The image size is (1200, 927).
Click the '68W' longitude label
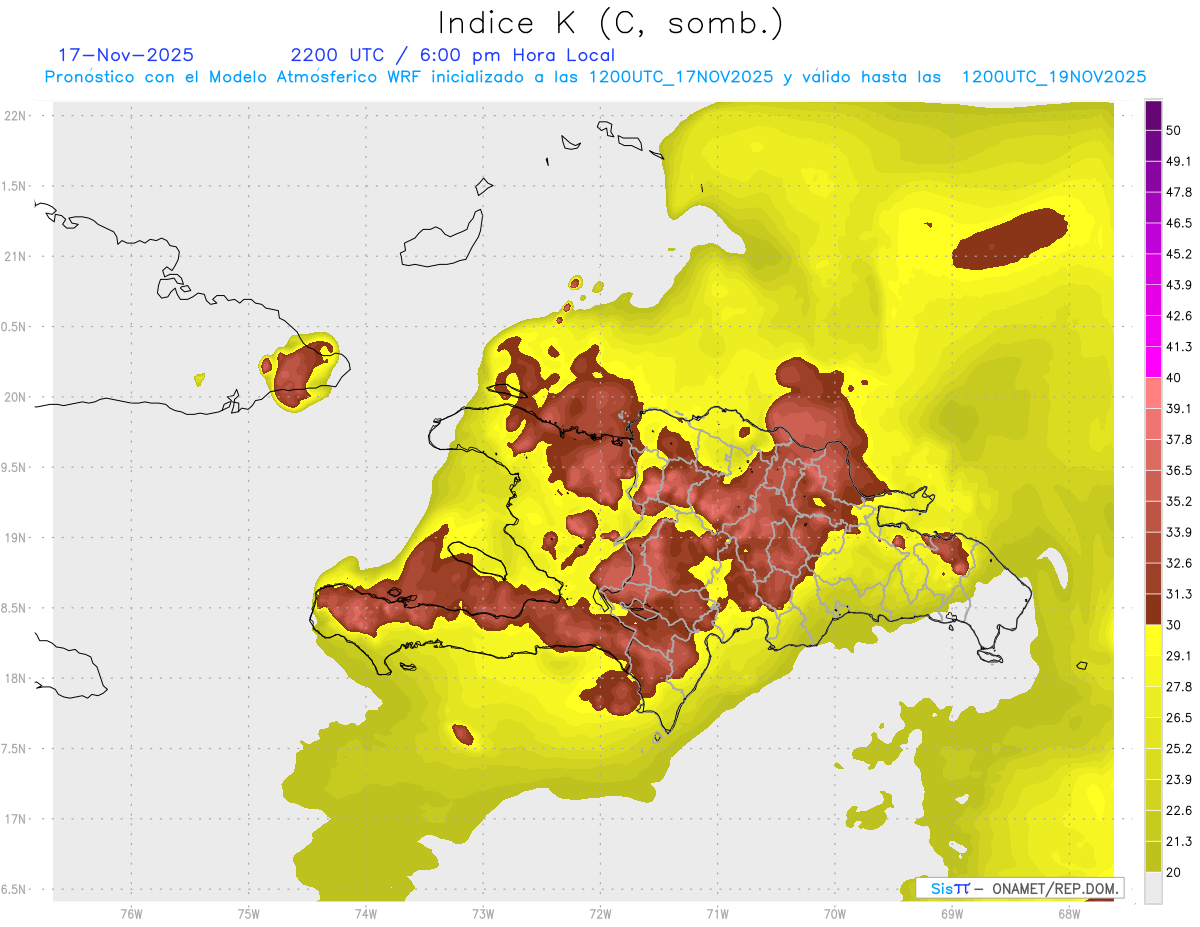pyautogui.click(x=1069, y=913)
